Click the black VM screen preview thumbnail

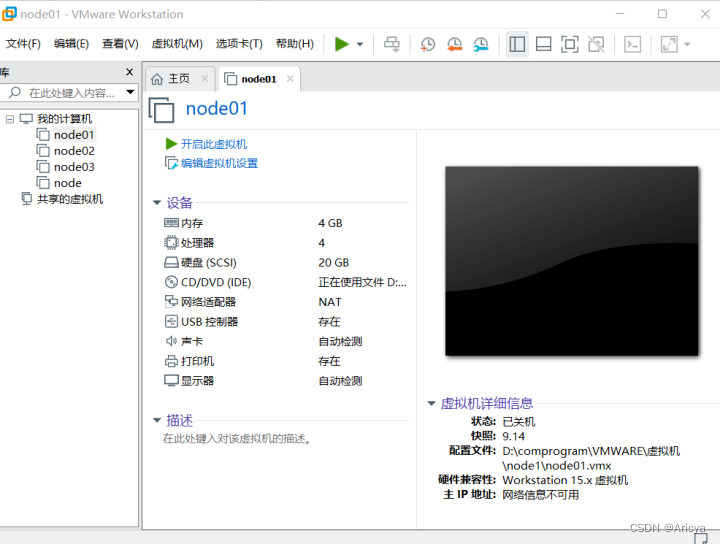tap(572, 261)
